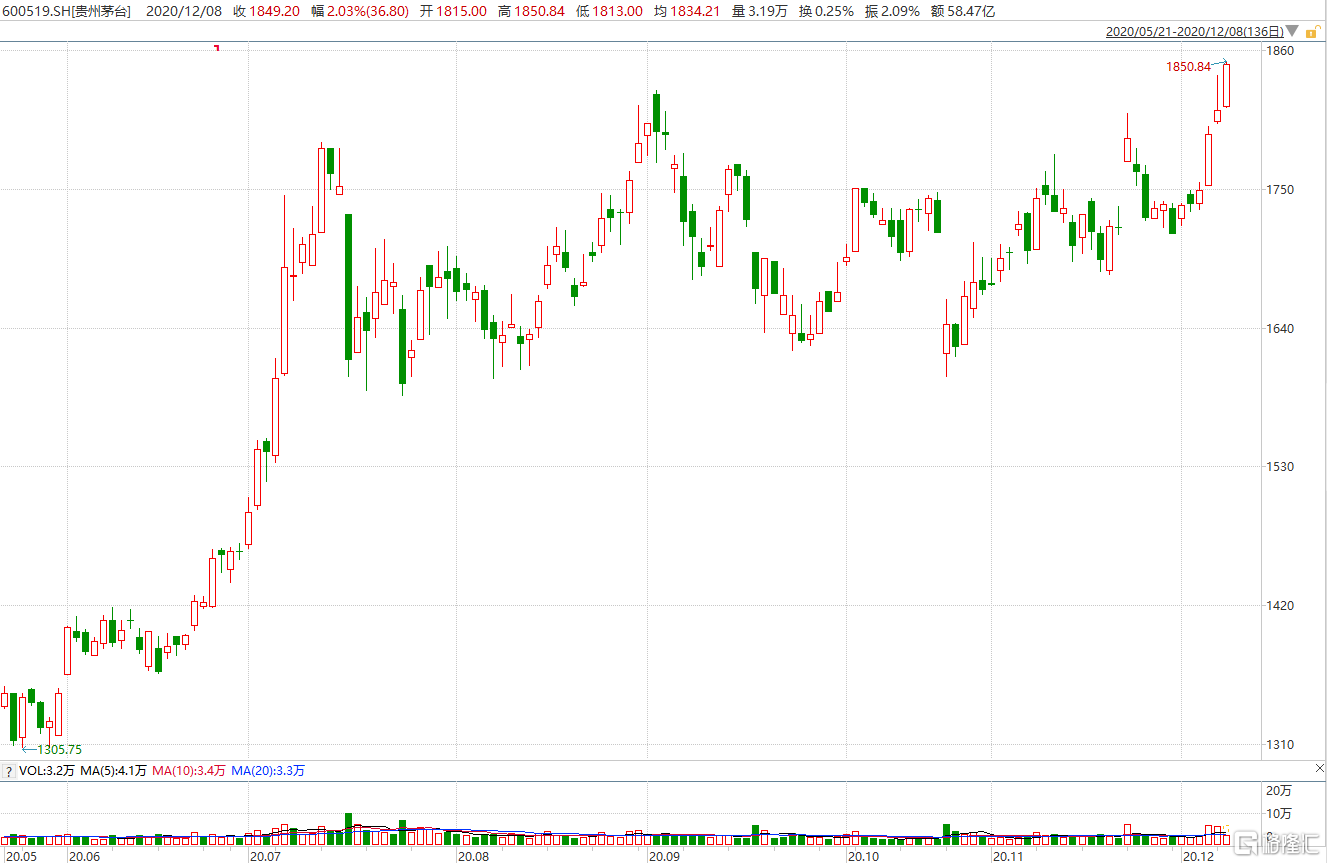Select the latest candlestick at the 1850.84 high
The width and height of the screenshot is (1327, 863).
[x=1226, y=85]
